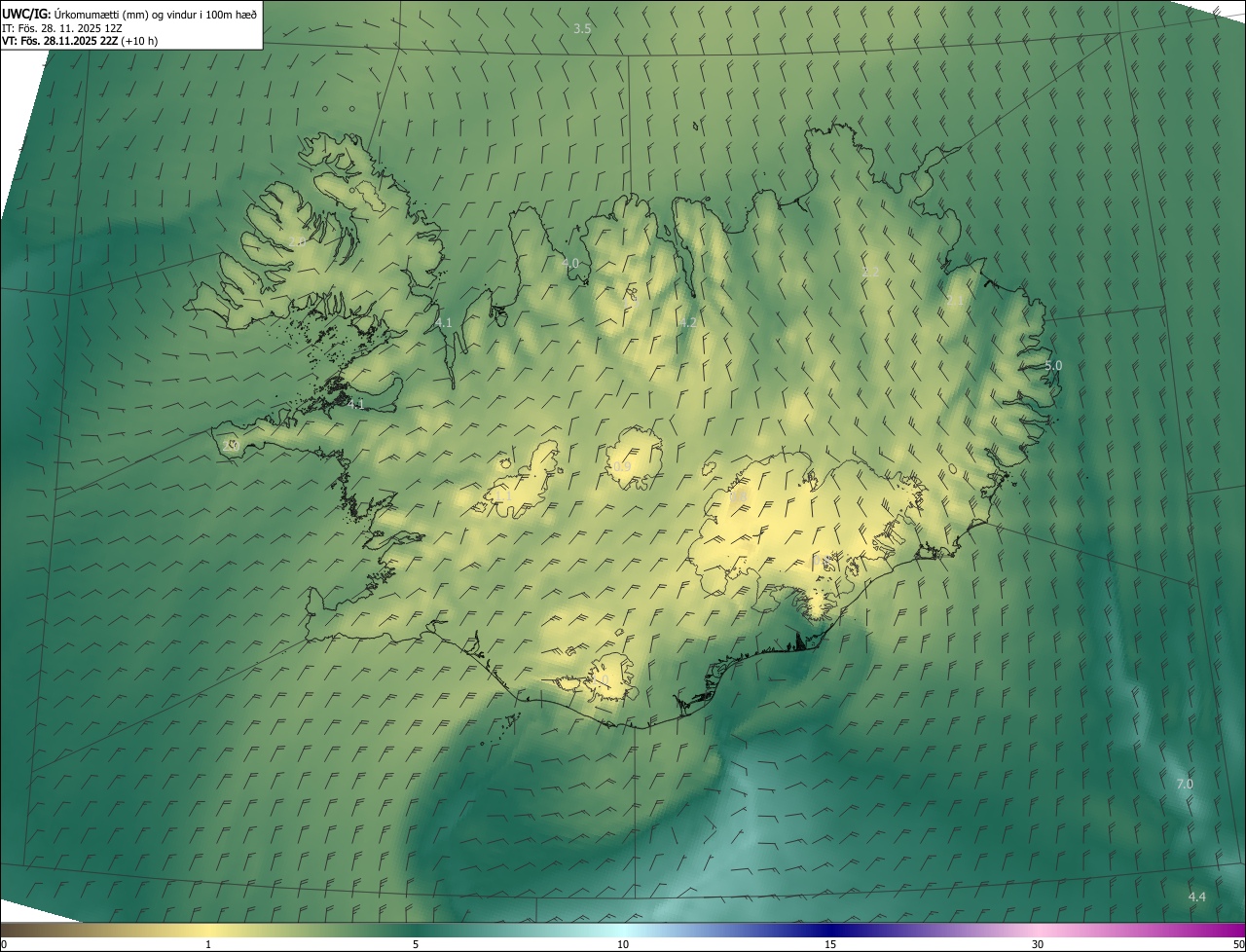The image size is (1246, 952).
Task: Click the 5.0 value label on east fjords
Action: [1053, 365]
